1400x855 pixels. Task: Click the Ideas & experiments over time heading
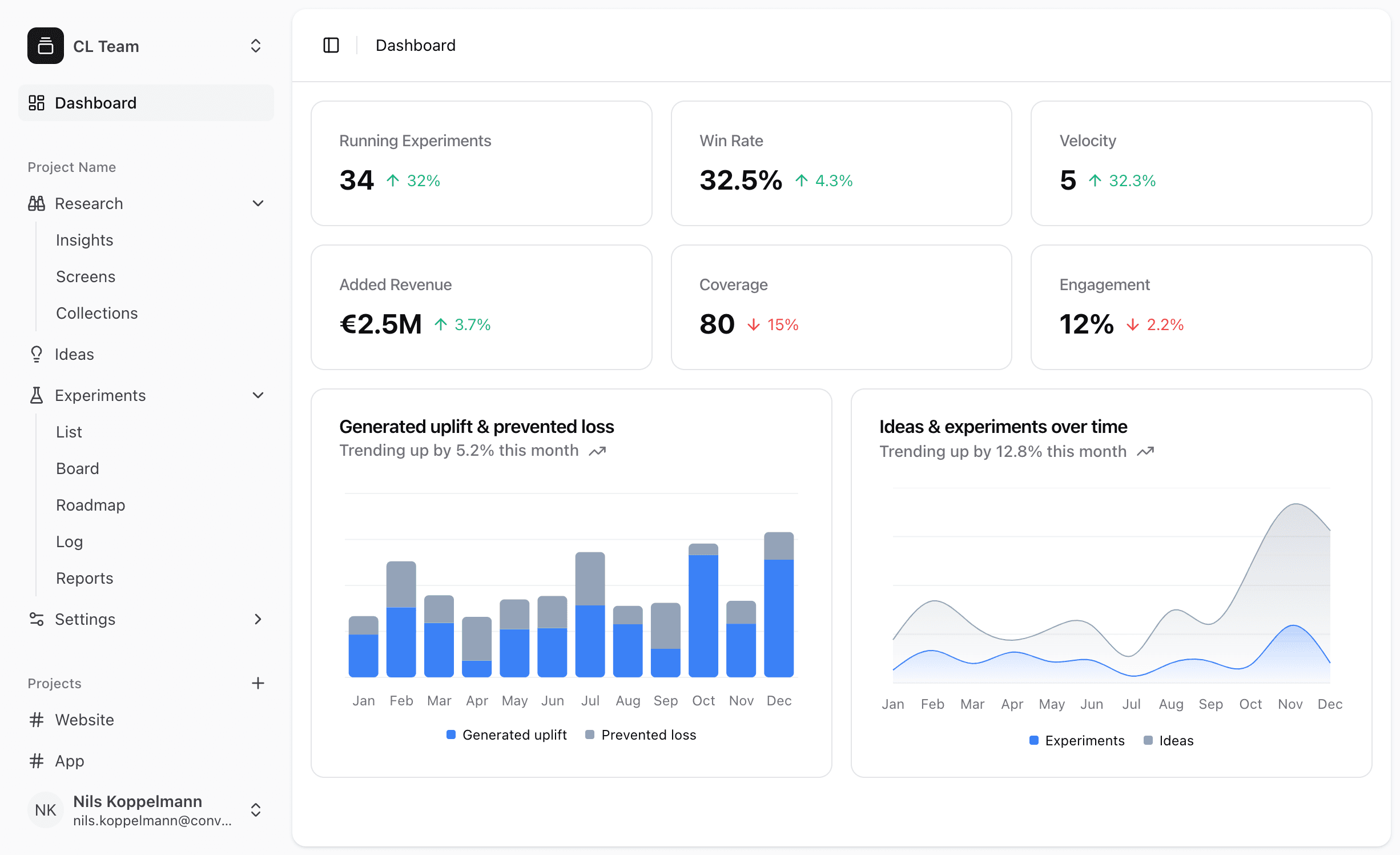point(1003,427)
